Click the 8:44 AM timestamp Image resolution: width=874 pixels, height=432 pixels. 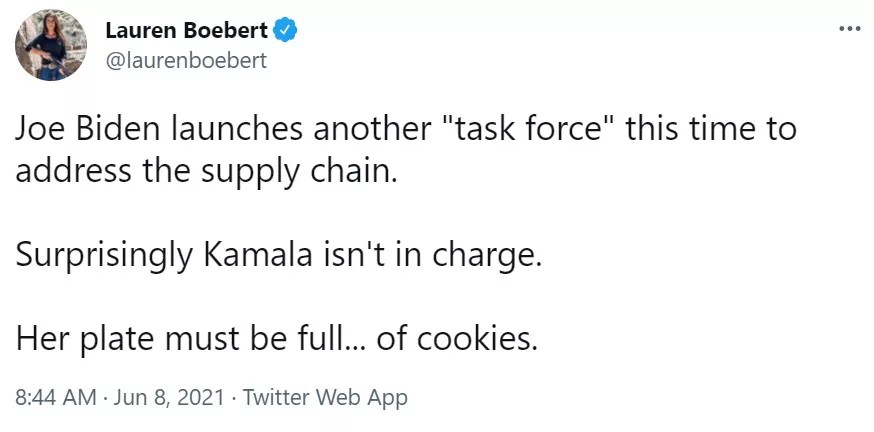[55, 397]
